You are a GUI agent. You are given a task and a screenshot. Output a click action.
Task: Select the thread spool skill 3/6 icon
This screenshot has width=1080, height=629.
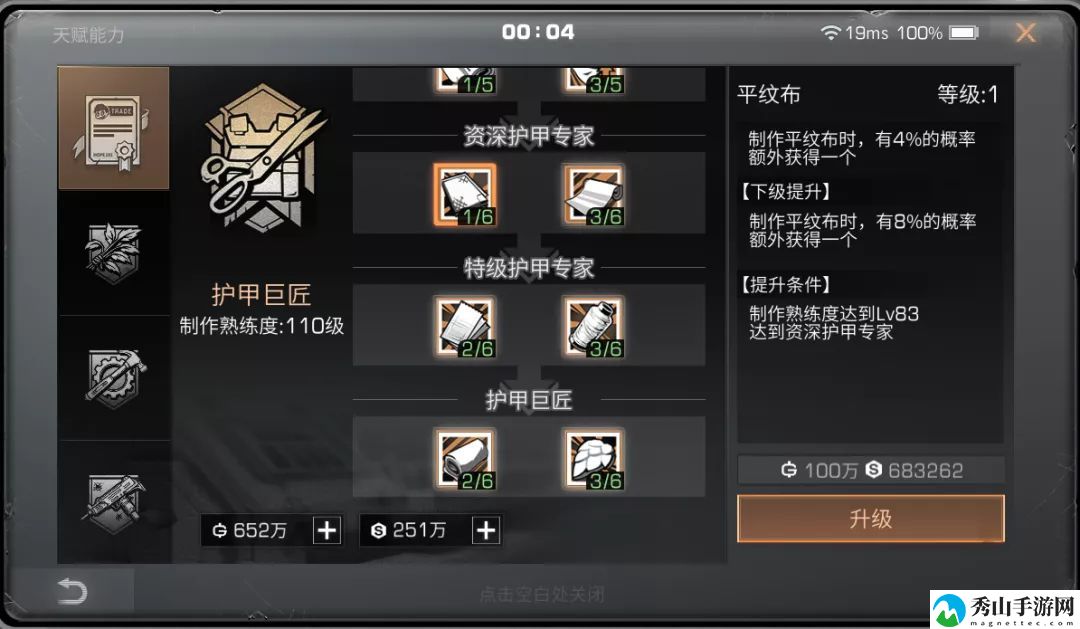click(x=594, y=327)
